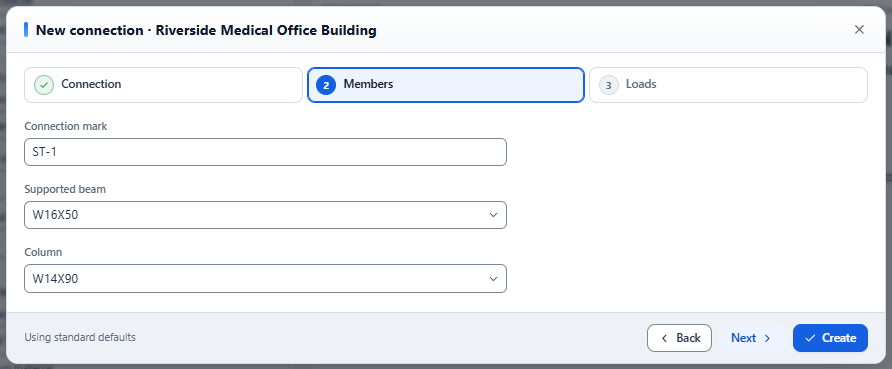Image resolution: width=892 pixels, height=369 pixels.
Task: Open the W14X90 column selection box
Action: point(265,279)
